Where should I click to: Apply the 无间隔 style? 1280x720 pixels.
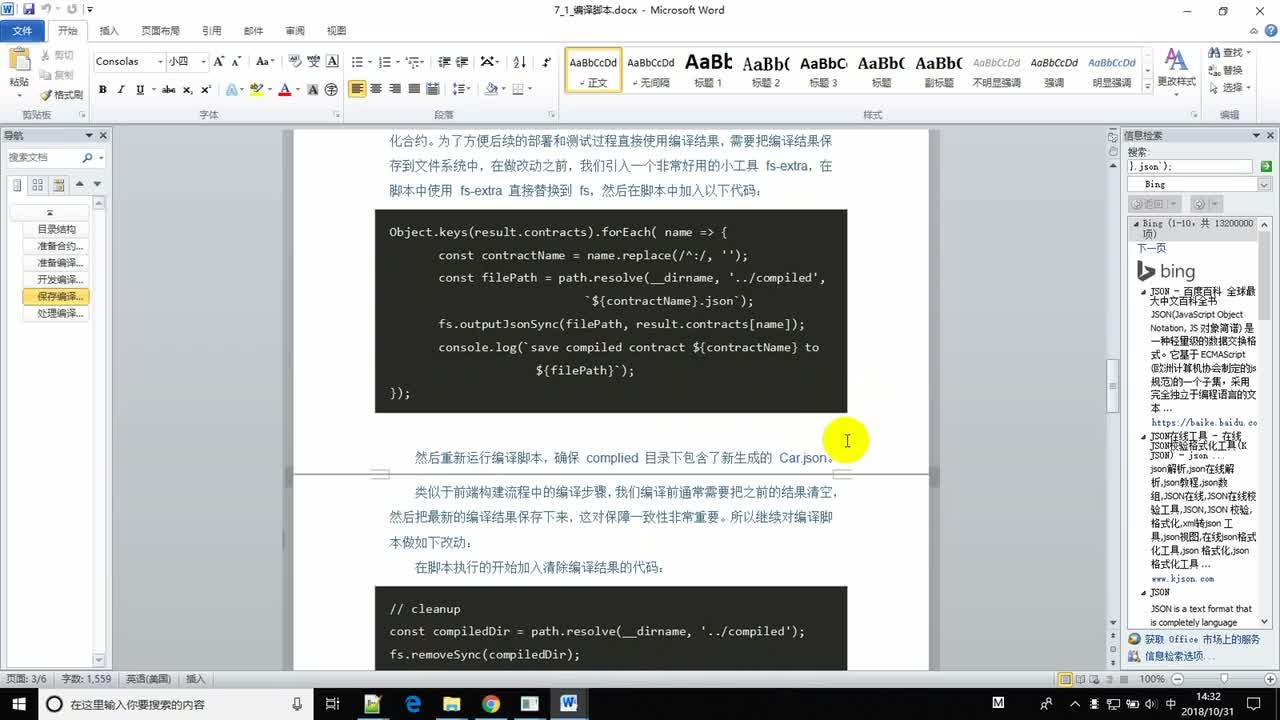point(651,69)
